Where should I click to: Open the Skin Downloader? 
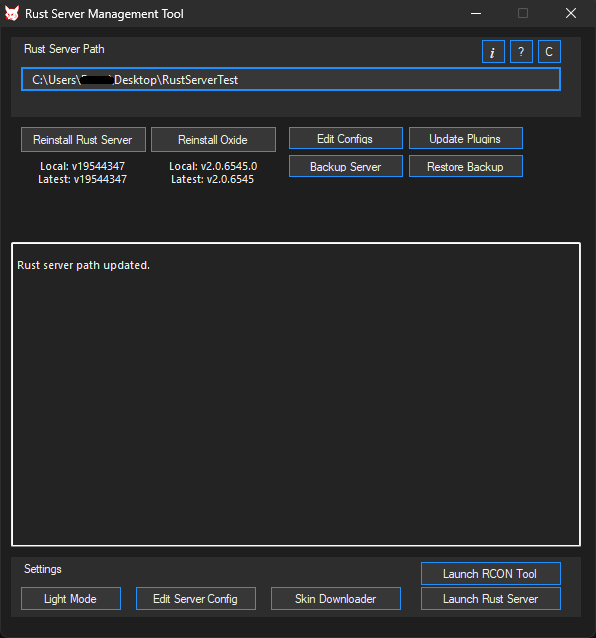pyautogui.click(x=336, y=599)
